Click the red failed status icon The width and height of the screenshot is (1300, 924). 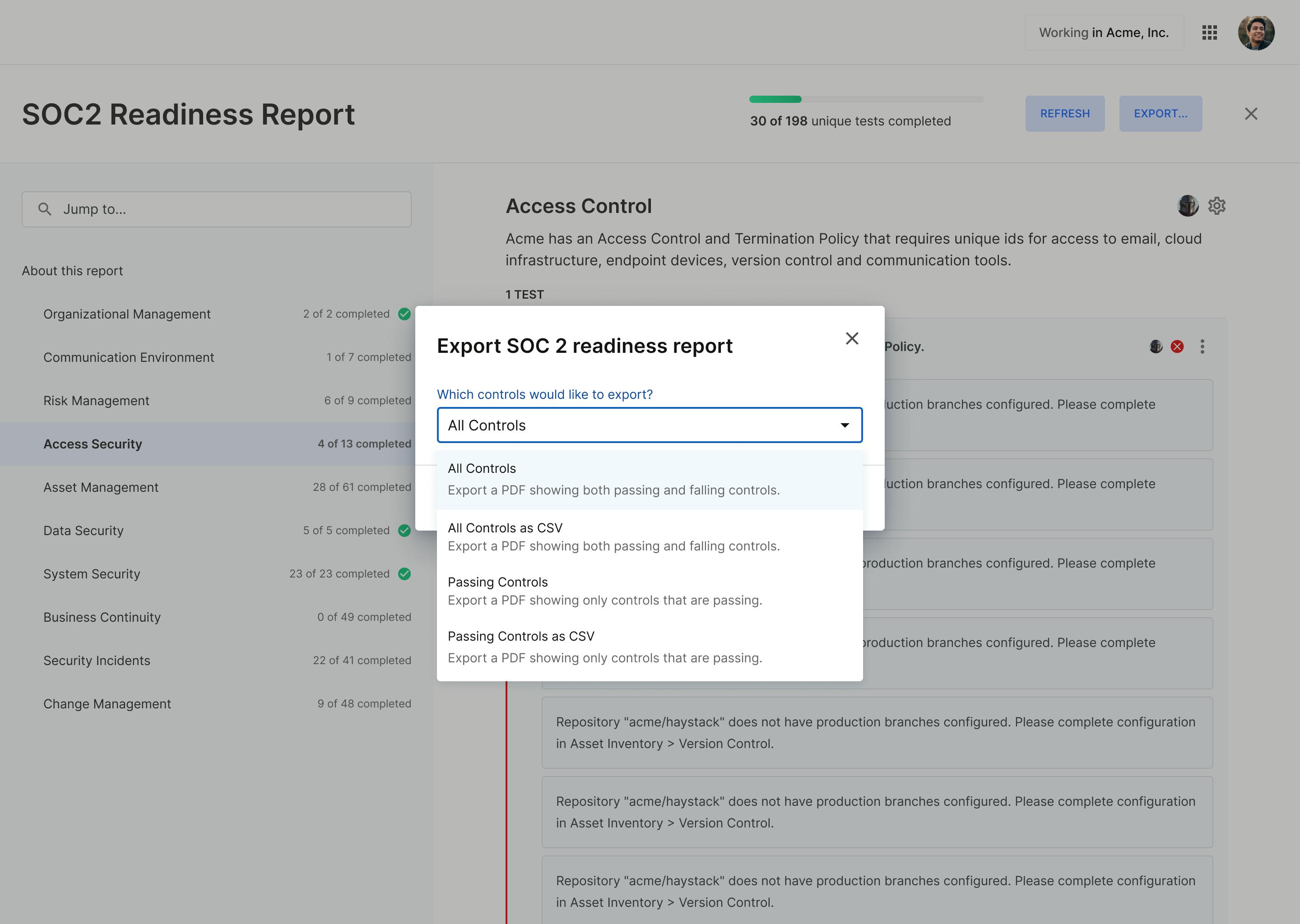tap(1177, 346)
